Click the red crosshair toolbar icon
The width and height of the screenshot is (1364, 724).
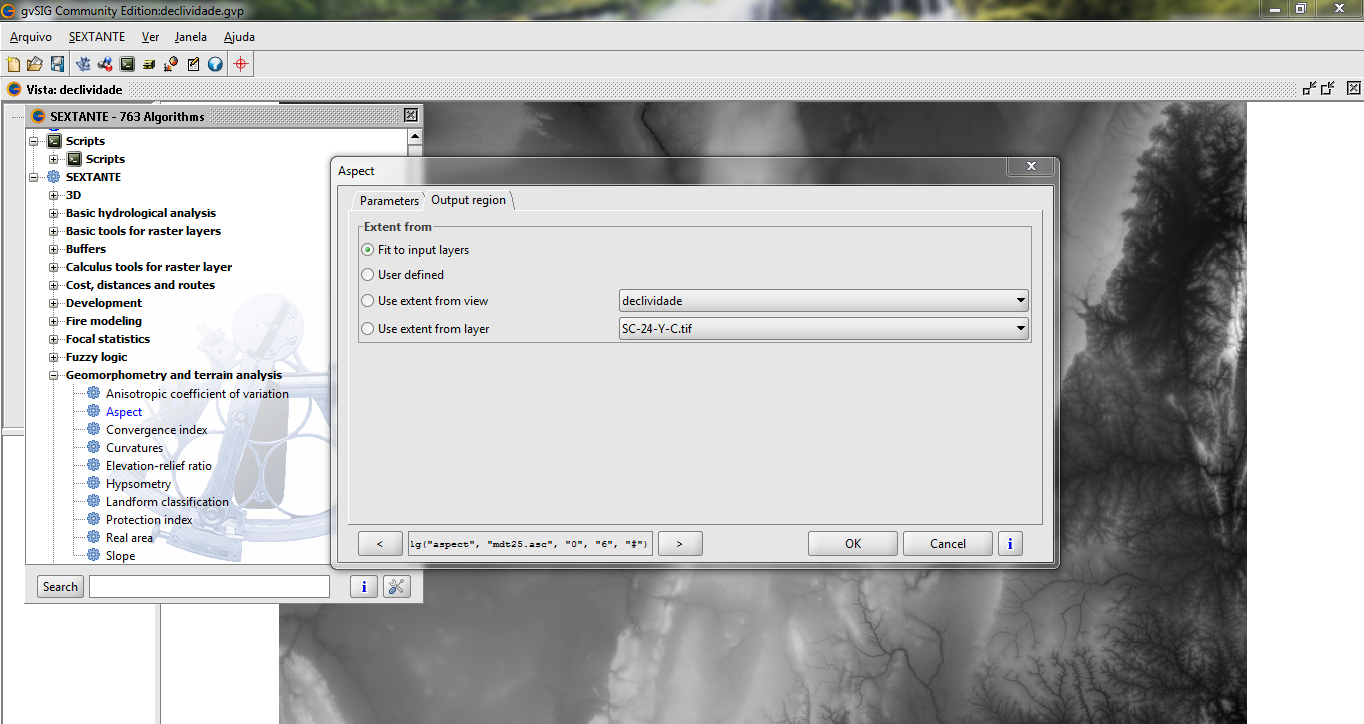point(240,64)
